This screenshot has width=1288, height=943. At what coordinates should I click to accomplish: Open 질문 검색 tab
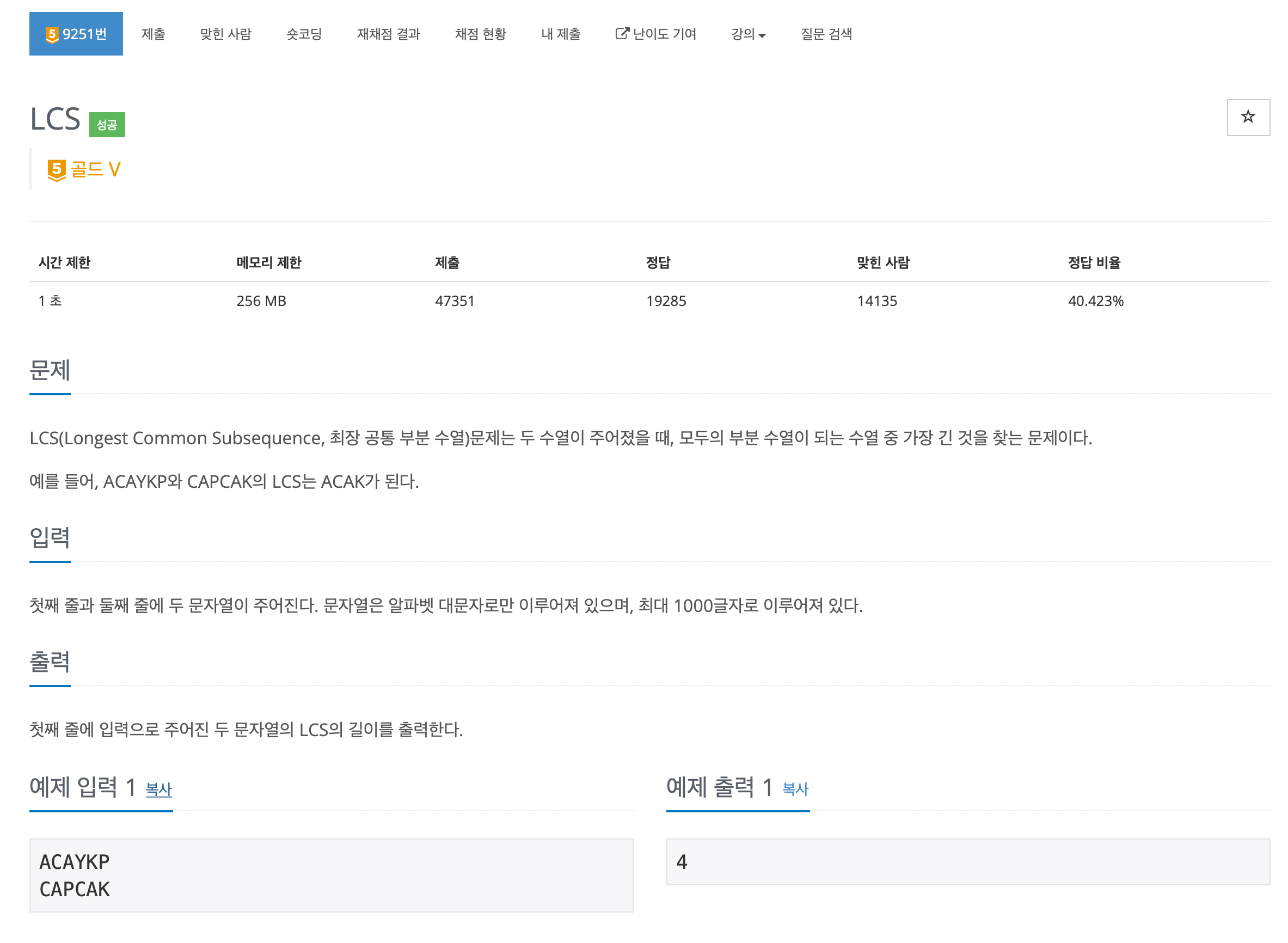(x=826, y=34)
